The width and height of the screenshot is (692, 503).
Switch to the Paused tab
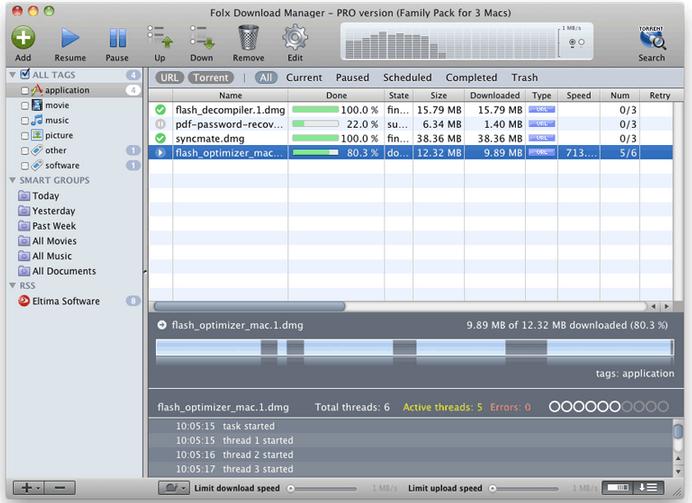pos(352,77)
